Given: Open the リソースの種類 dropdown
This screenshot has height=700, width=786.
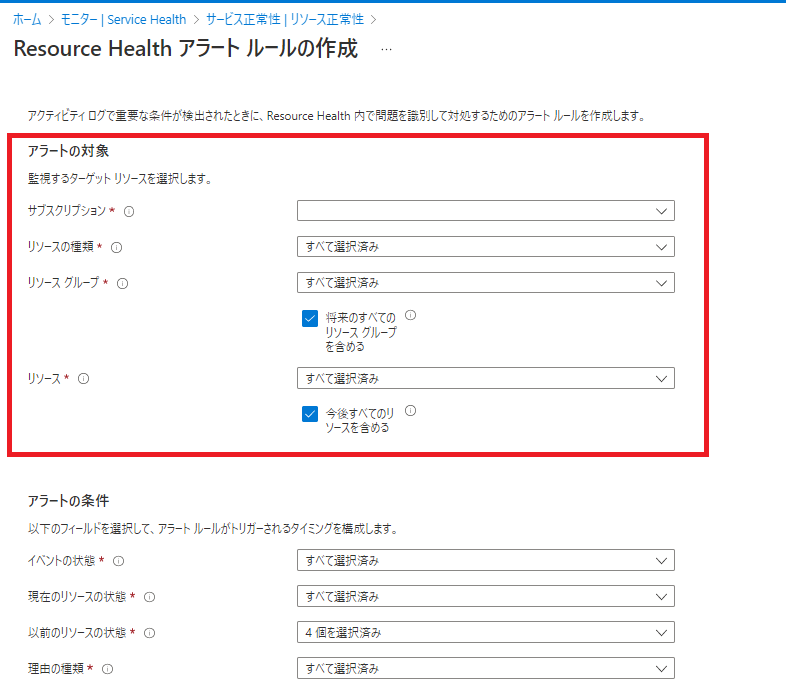Looking at the screenshot, I should (x=486, y=247).
